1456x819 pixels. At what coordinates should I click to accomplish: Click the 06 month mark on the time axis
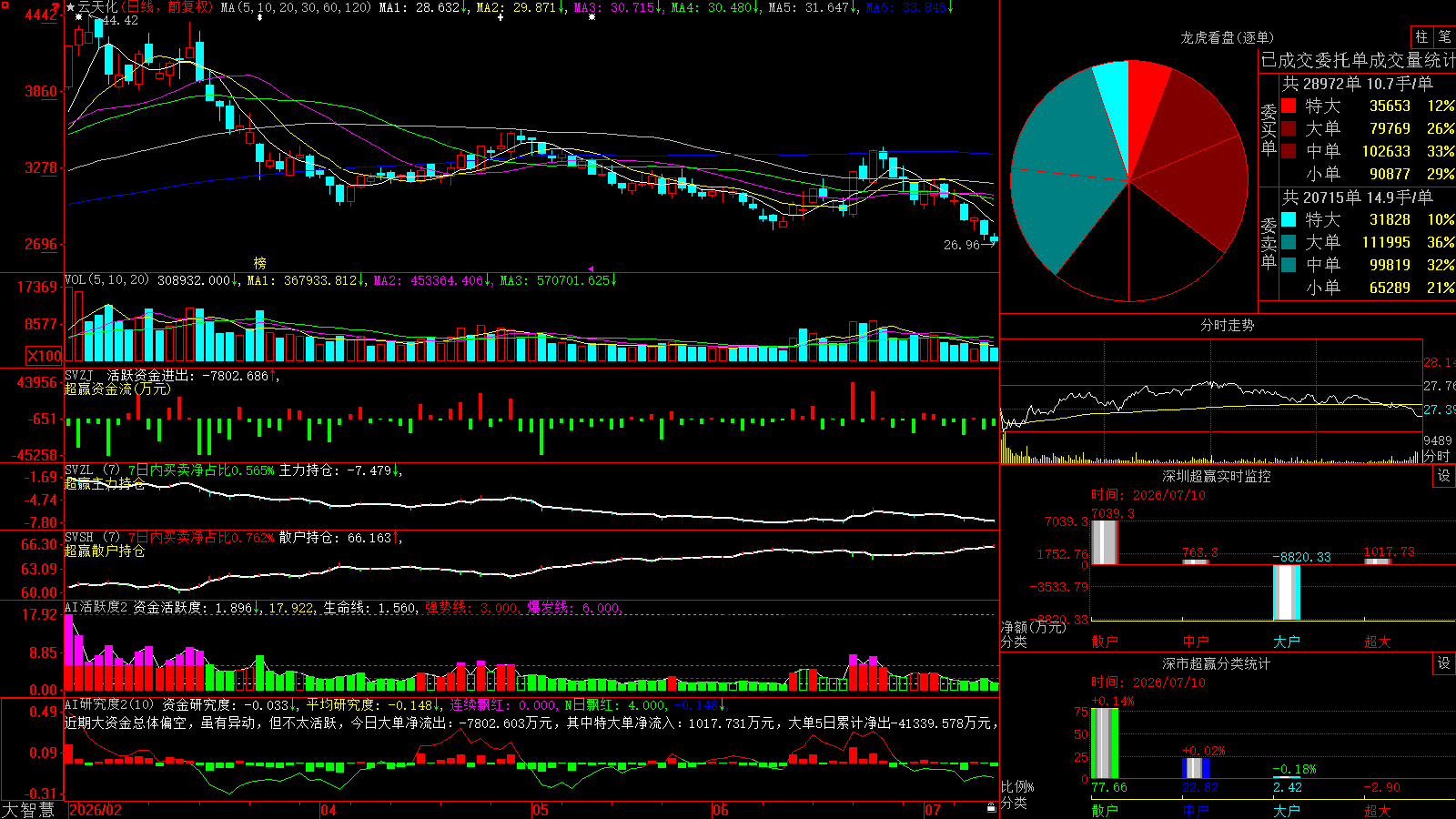coord(721,810)
